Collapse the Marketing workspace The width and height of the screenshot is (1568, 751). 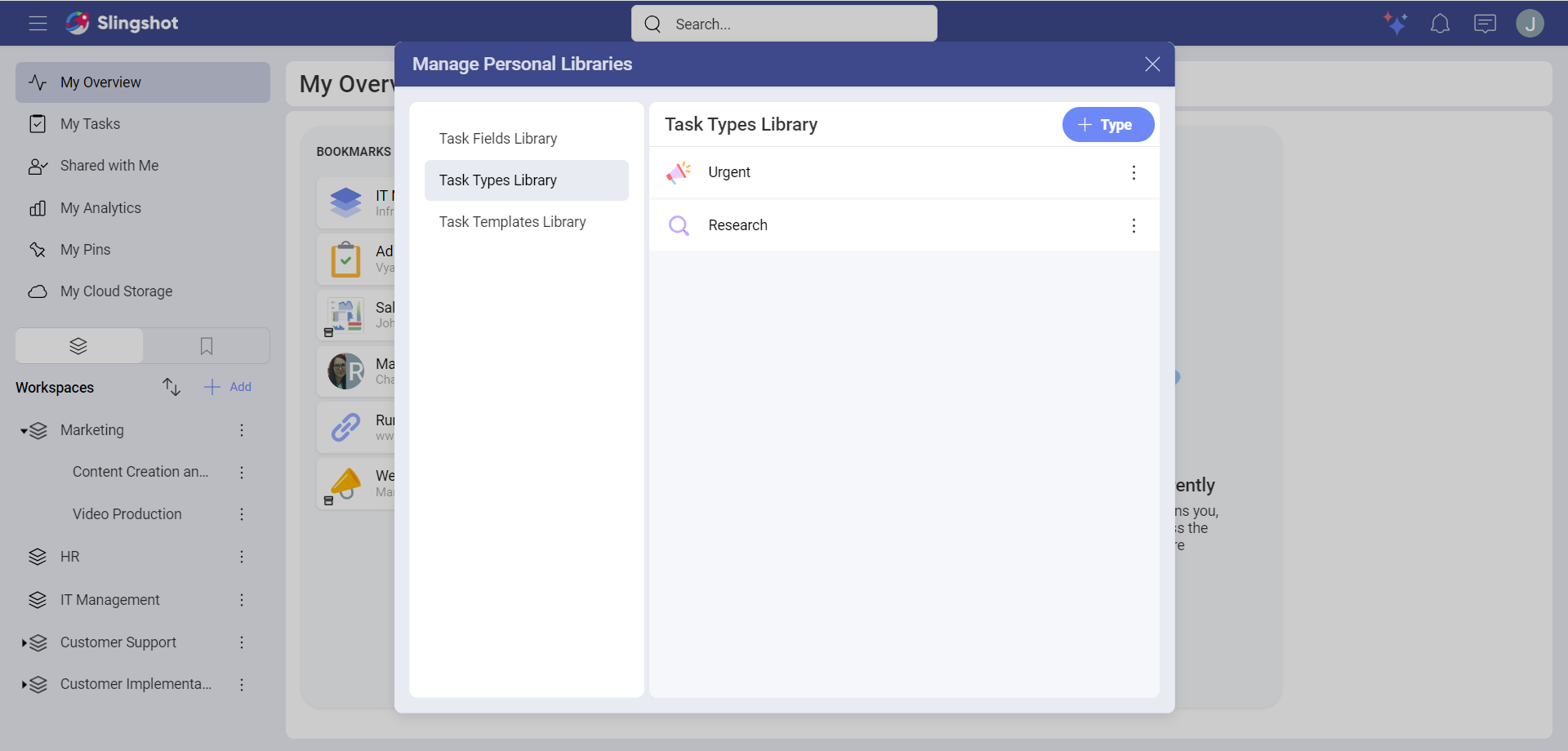pyautogui.click(x=24, y=431)
